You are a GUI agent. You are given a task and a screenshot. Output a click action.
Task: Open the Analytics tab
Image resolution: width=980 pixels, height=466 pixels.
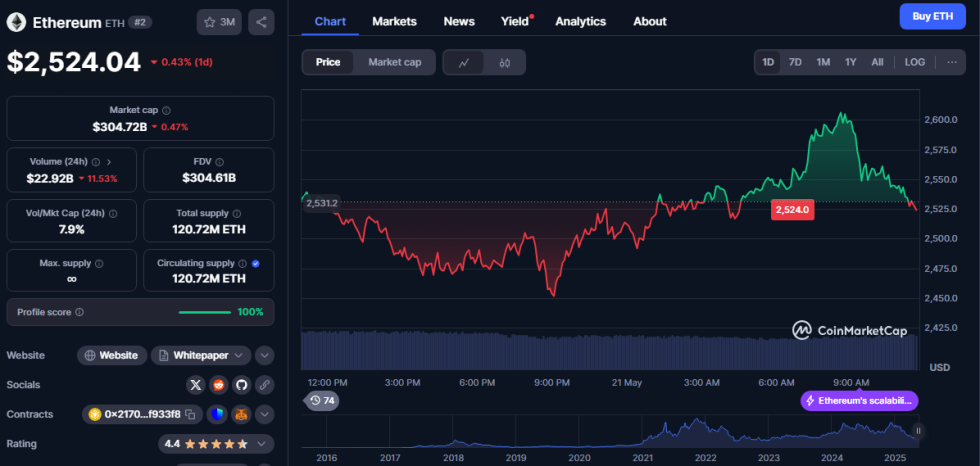581,21
